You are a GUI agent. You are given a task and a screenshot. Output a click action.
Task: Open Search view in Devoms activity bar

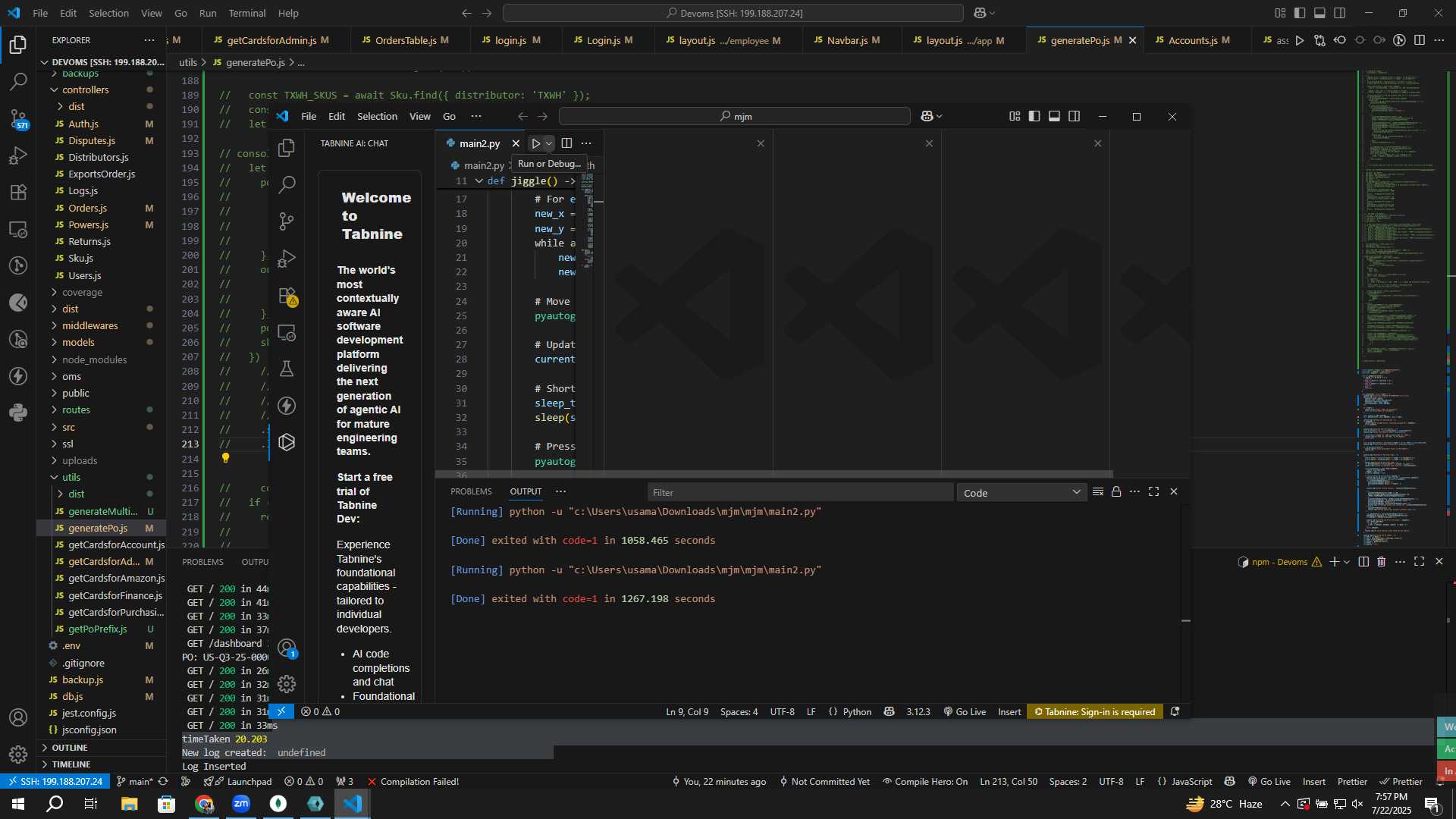(x=18, y=81)
